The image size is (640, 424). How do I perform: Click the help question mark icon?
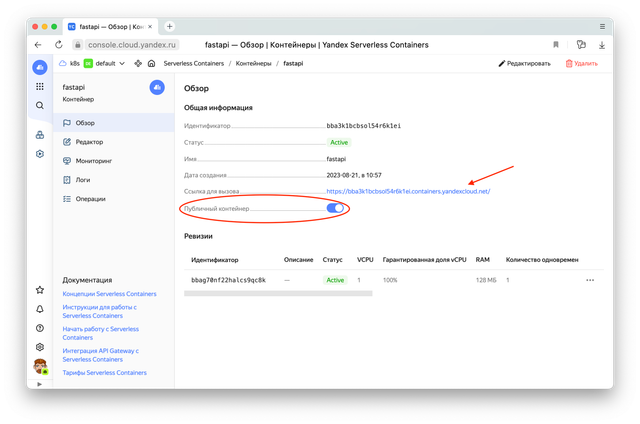pyautogui.click(x=39, y=328)
